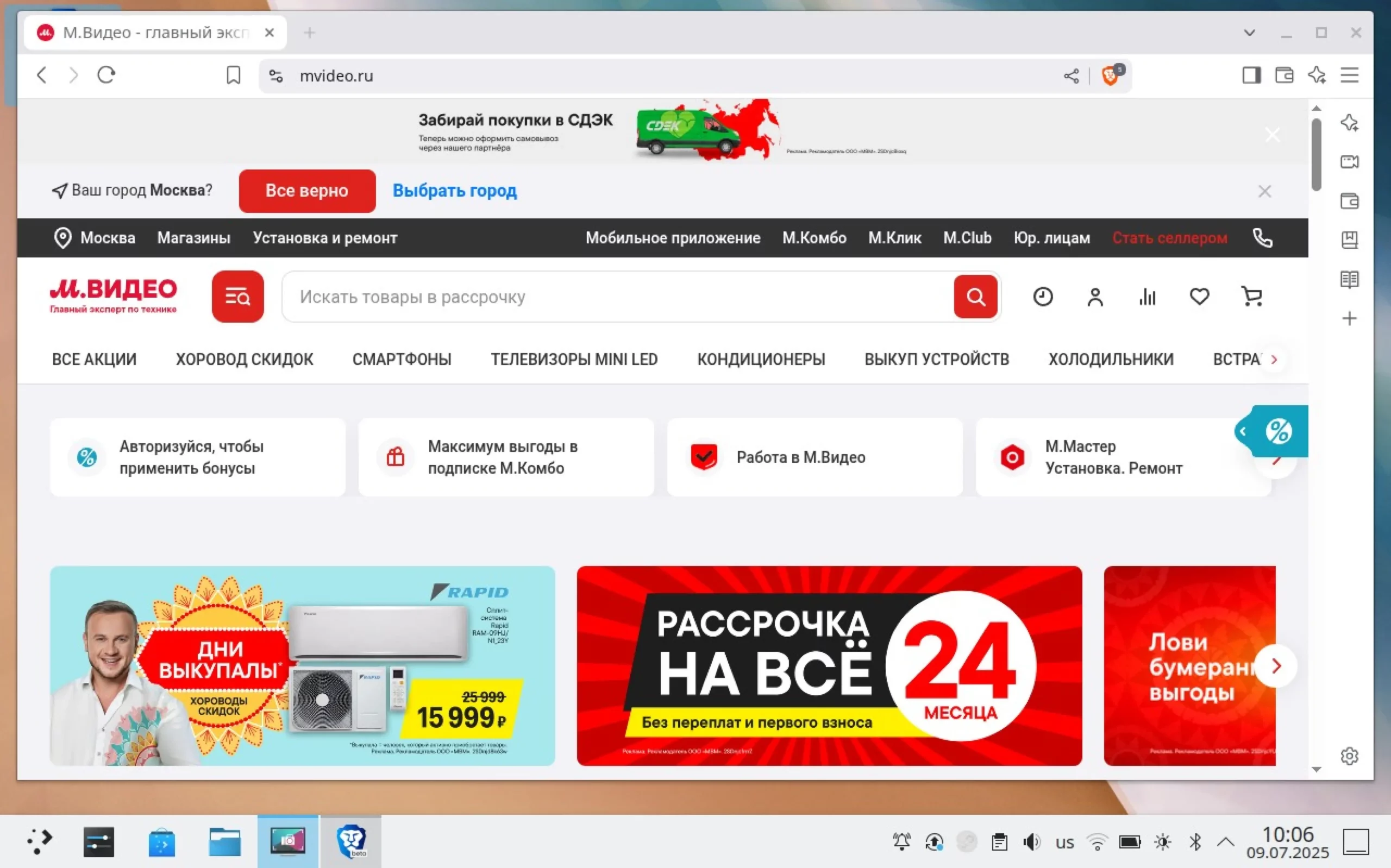Click the red search magnifier button

tap(975, 297)
